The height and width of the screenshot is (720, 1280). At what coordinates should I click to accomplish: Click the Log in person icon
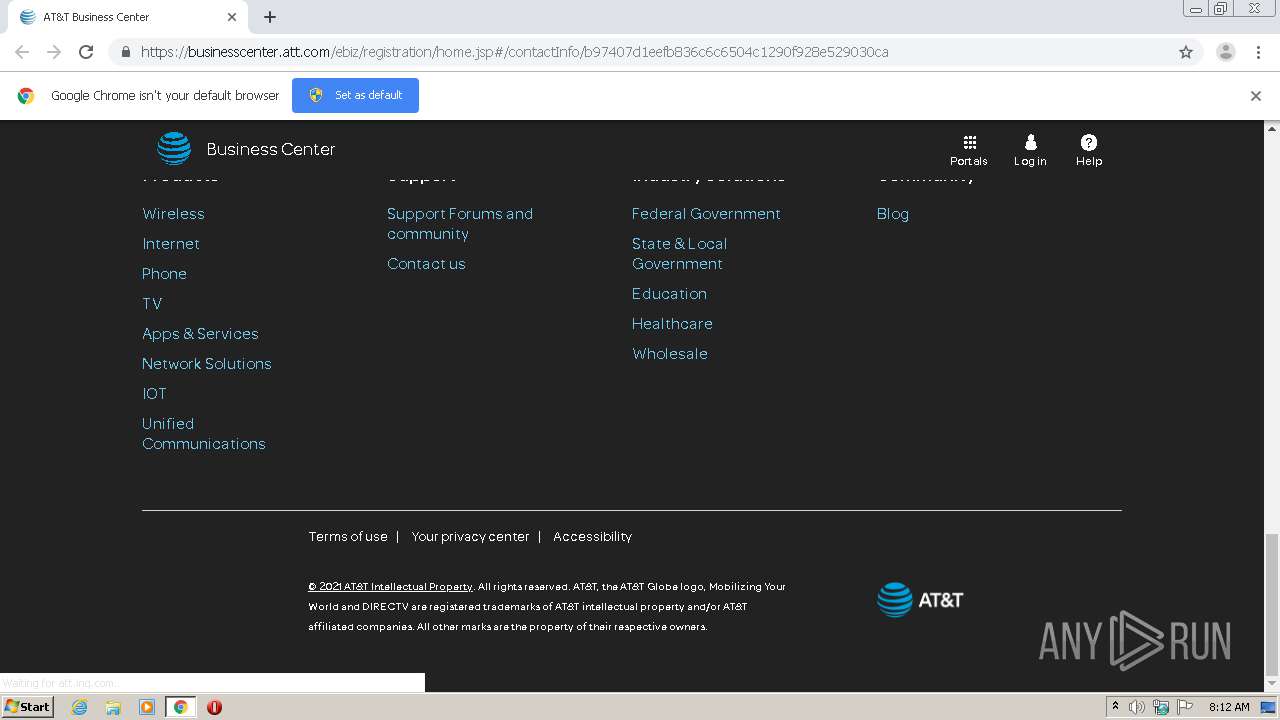[x=1030, y=142]
